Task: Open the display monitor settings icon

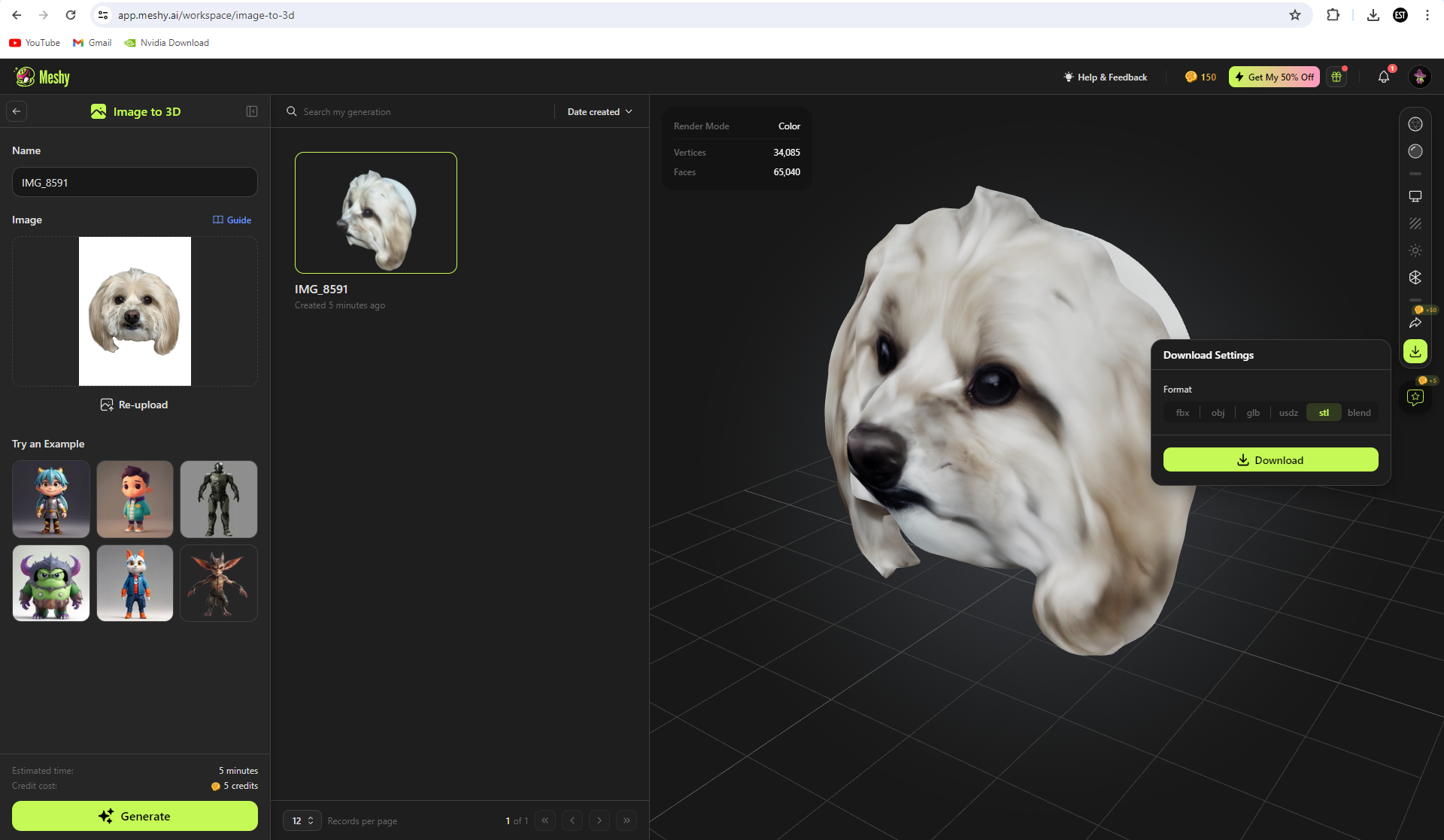Action: point(1415,196)
